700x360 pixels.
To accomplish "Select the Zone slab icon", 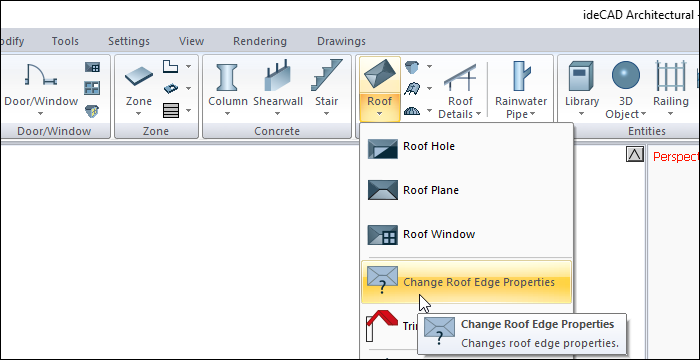I will pyautogui.click(x=139, y=76).
